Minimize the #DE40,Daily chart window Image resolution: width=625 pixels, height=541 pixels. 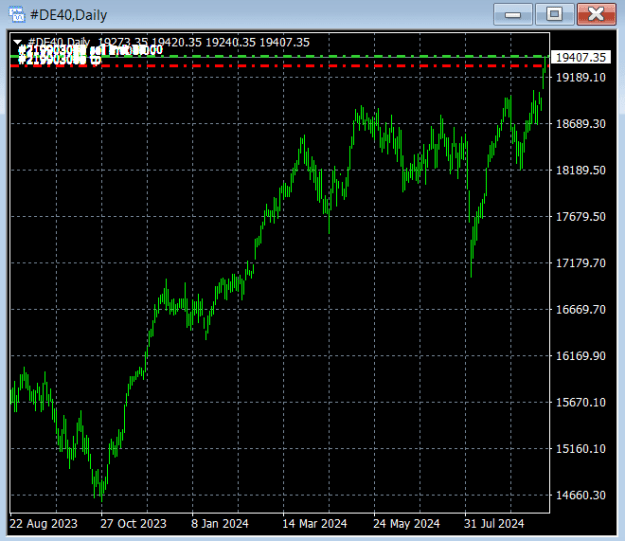513,14
